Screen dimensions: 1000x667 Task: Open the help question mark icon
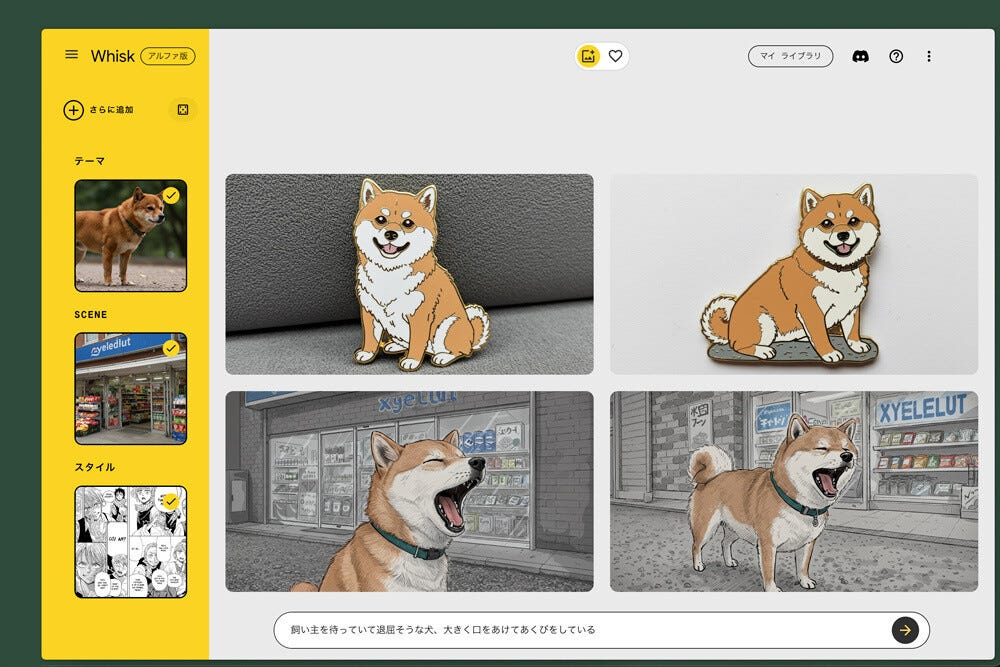coord(896,56)
